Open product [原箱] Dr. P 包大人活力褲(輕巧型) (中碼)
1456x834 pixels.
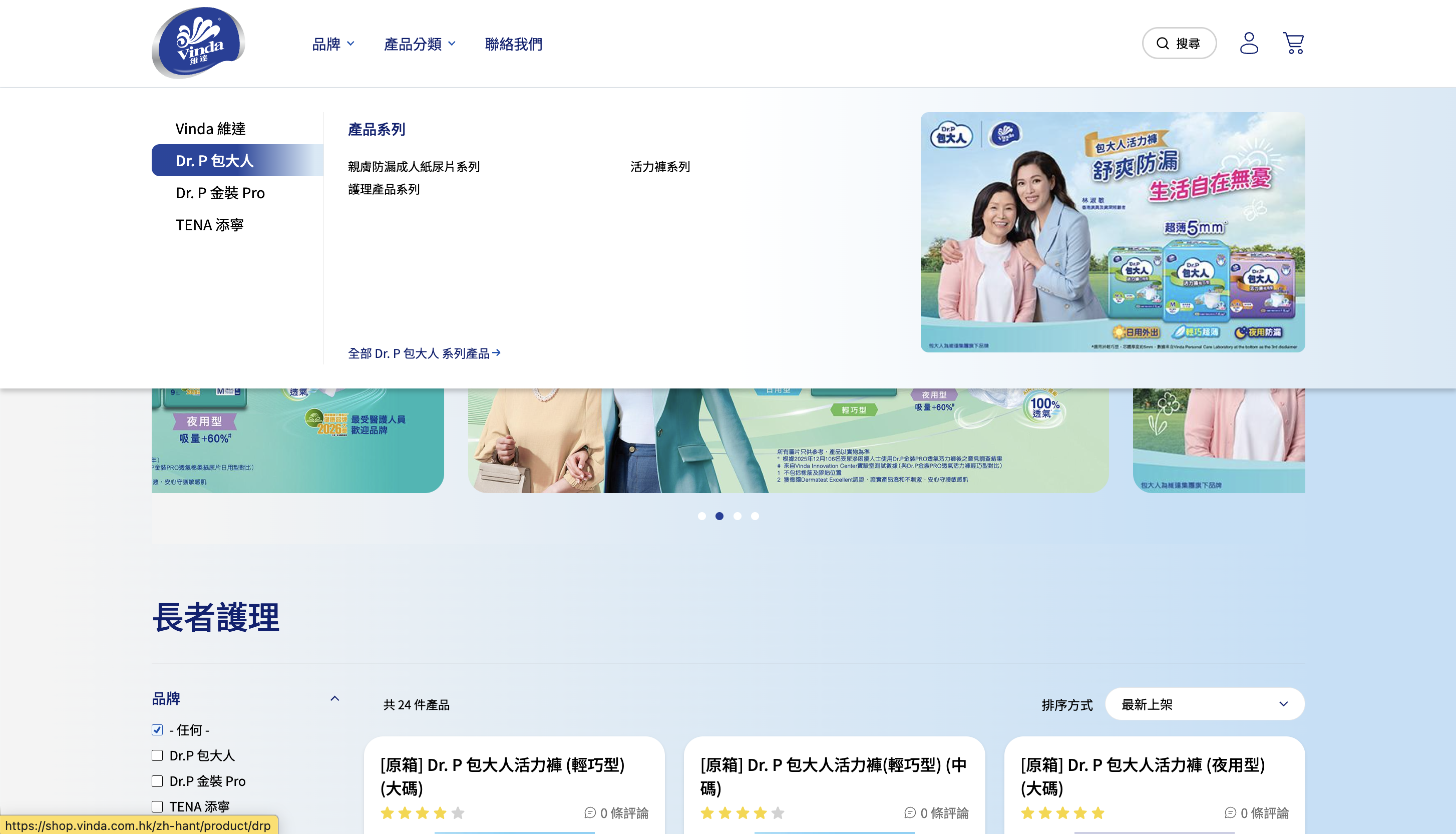833,776
